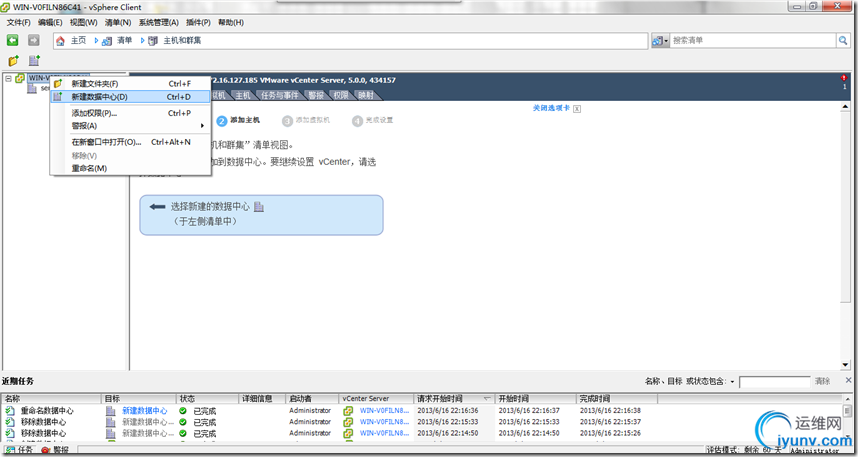The width and height of the screenshot is (858, 457).
Task: Click the new folder toolbar icon
Action: 13,61
